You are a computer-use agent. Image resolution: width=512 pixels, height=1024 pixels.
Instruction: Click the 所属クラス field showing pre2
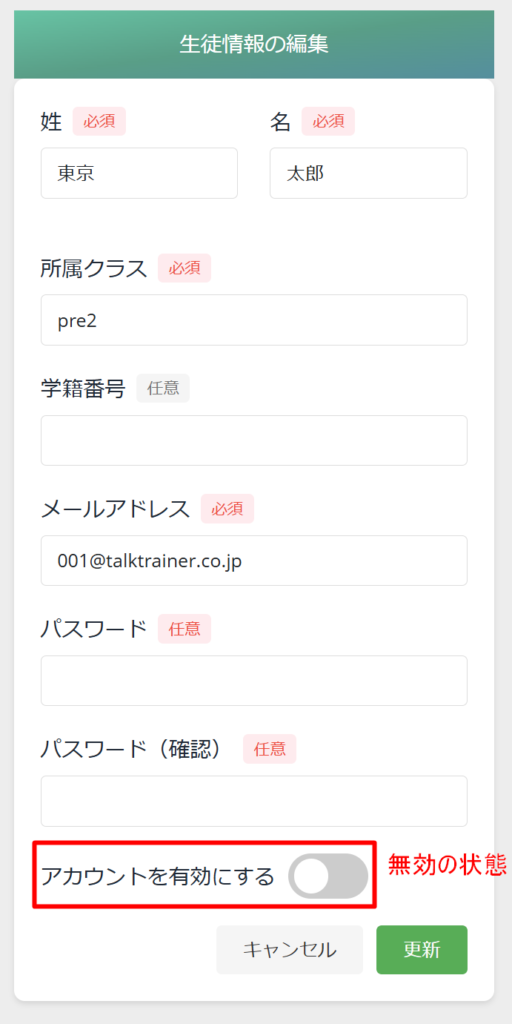tap(254, 320)
